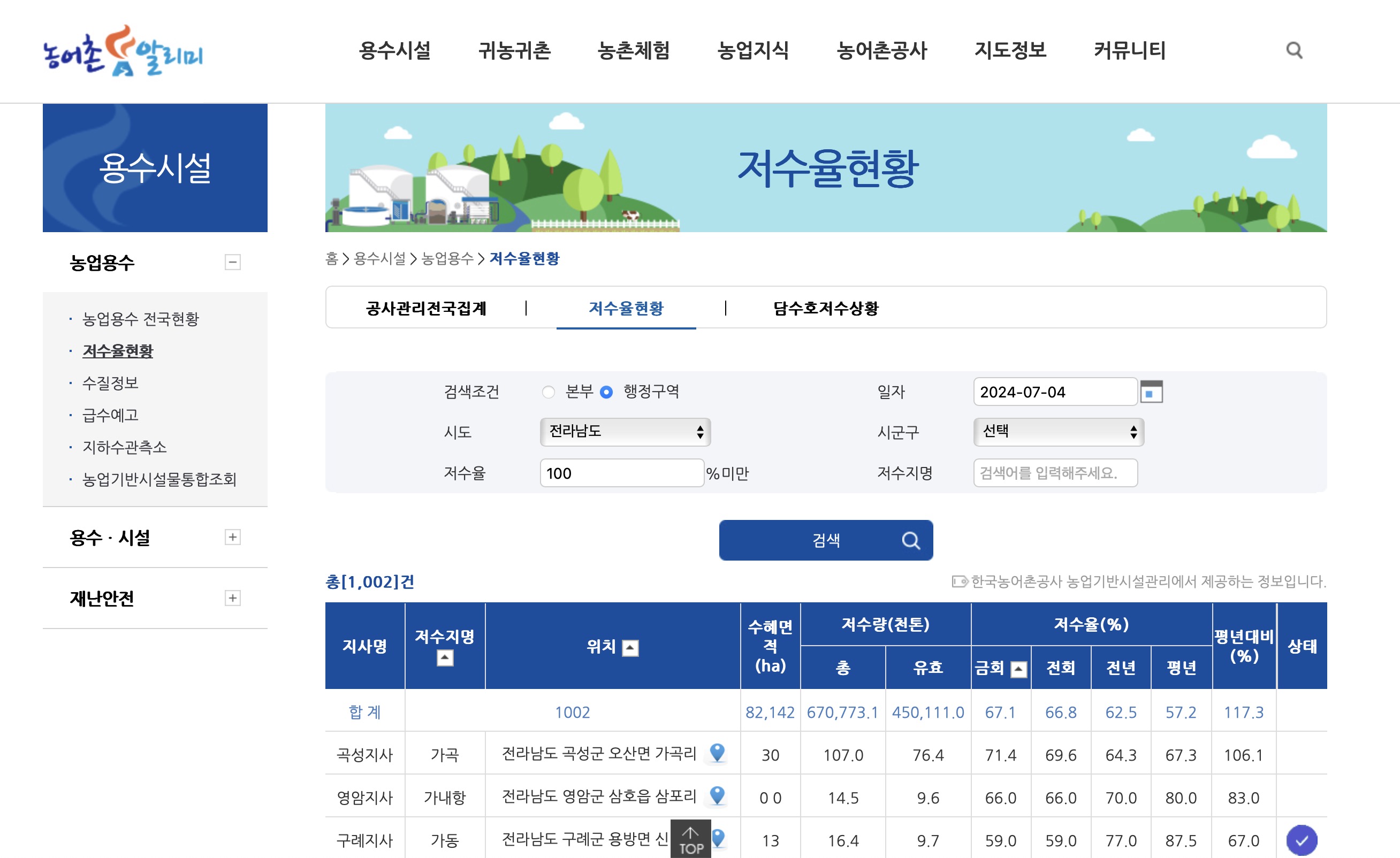
Task: Click the TOP scroll-up button
Action: point(690,839)
